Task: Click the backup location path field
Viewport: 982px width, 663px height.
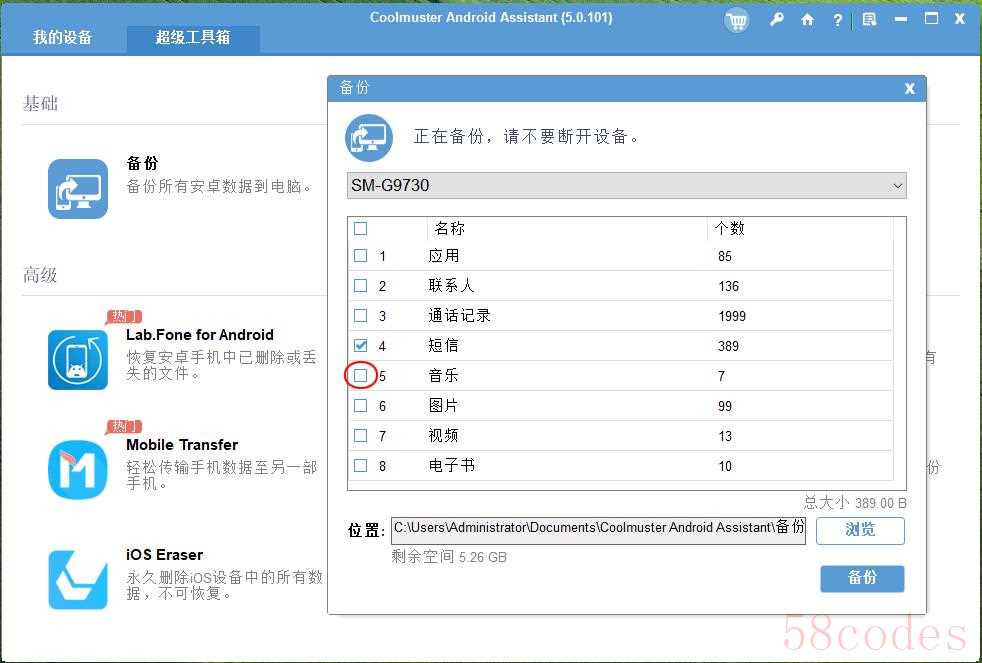Action: click(599, 530)
